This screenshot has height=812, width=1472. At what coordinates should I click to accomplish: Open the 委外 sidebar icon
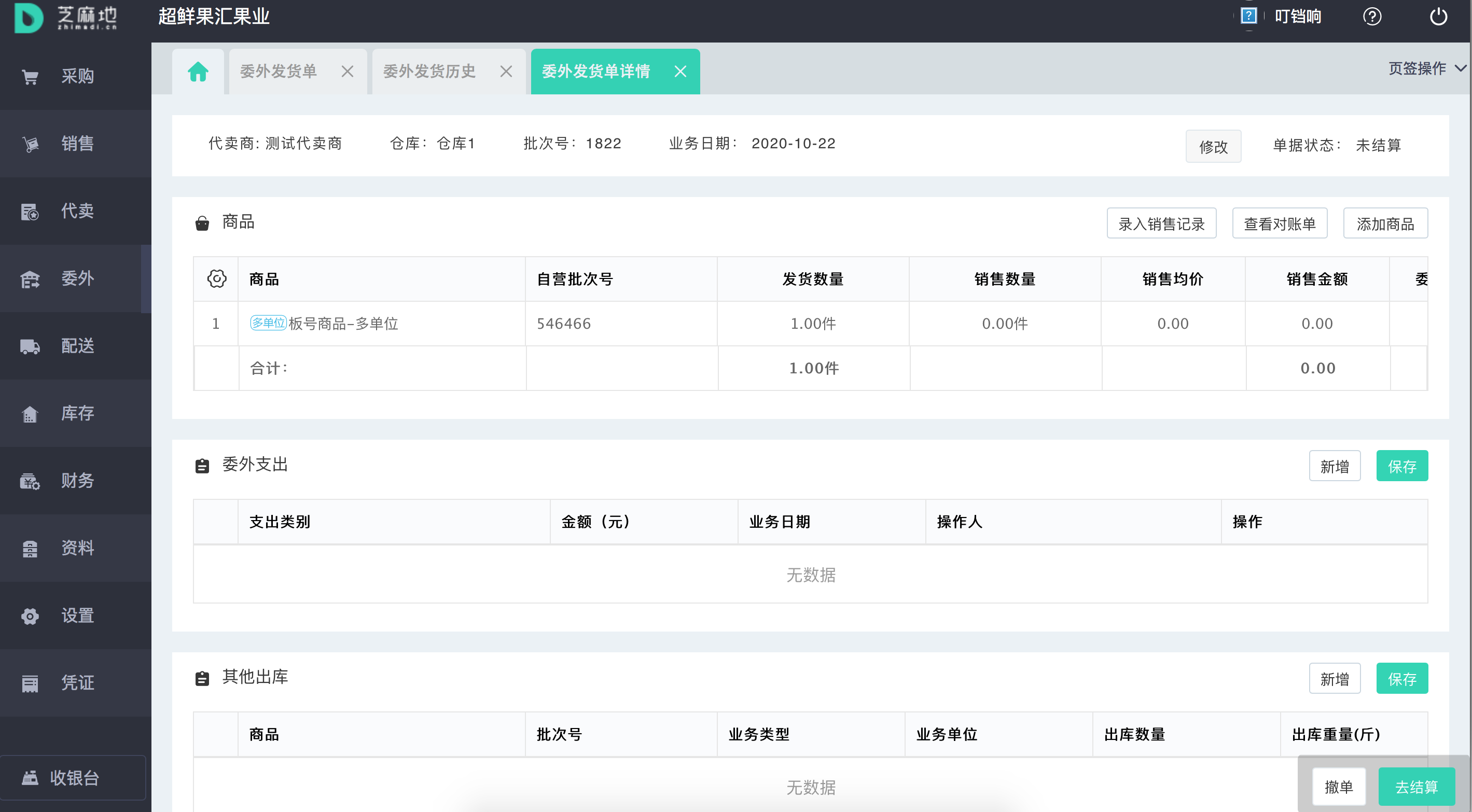(30, 279)
